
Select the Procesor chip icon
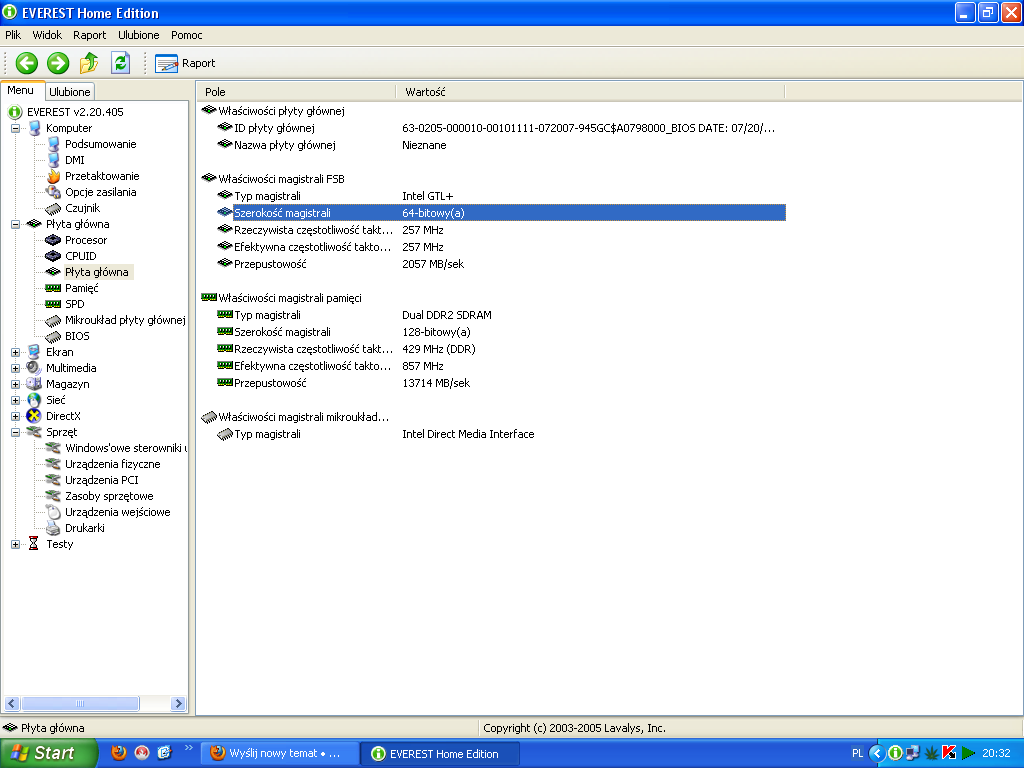click(54, 240)
